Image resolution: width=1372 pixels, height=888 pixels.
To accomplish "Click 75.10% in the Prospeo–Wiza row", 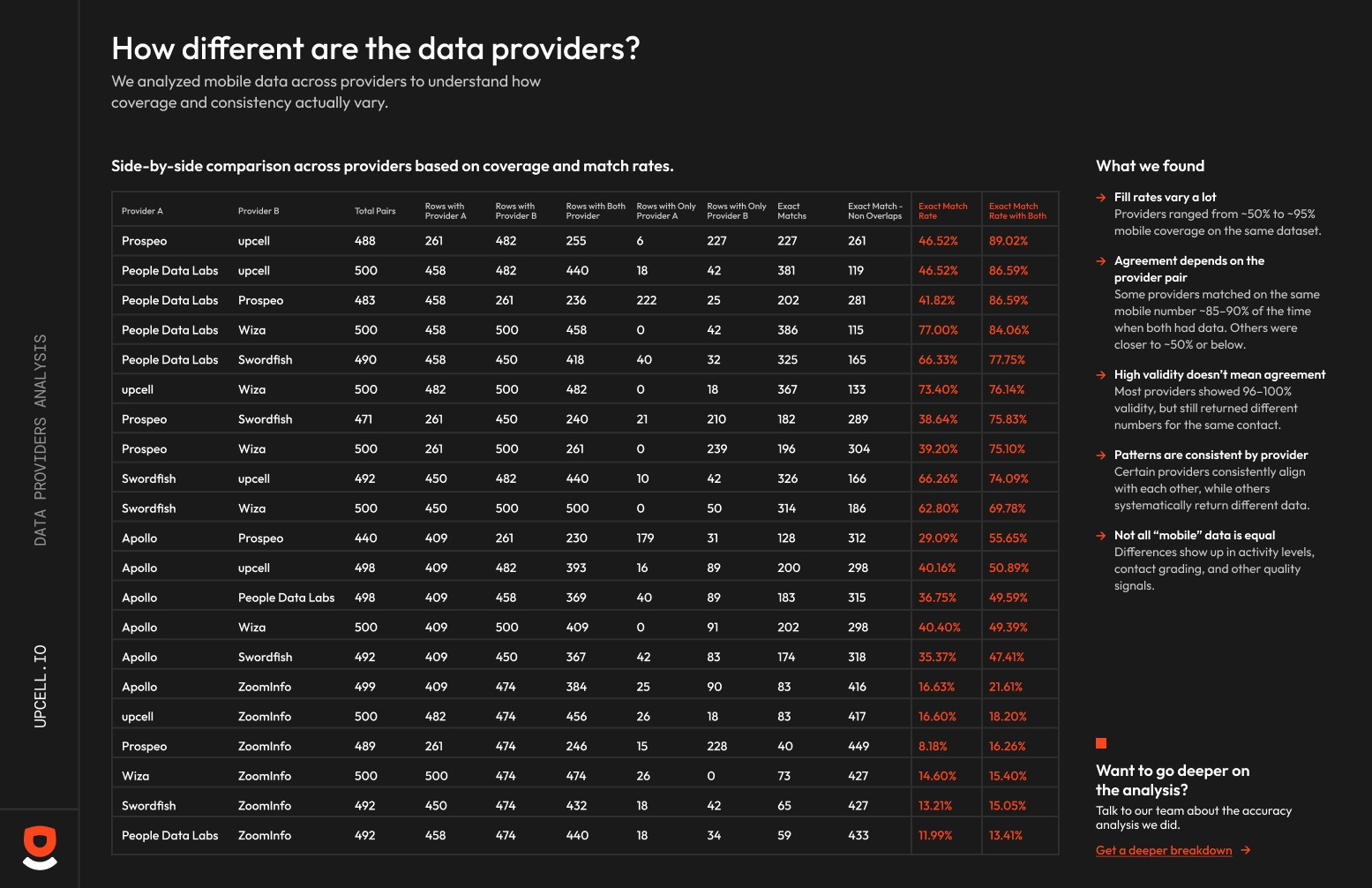I will tap(1007, 449).
